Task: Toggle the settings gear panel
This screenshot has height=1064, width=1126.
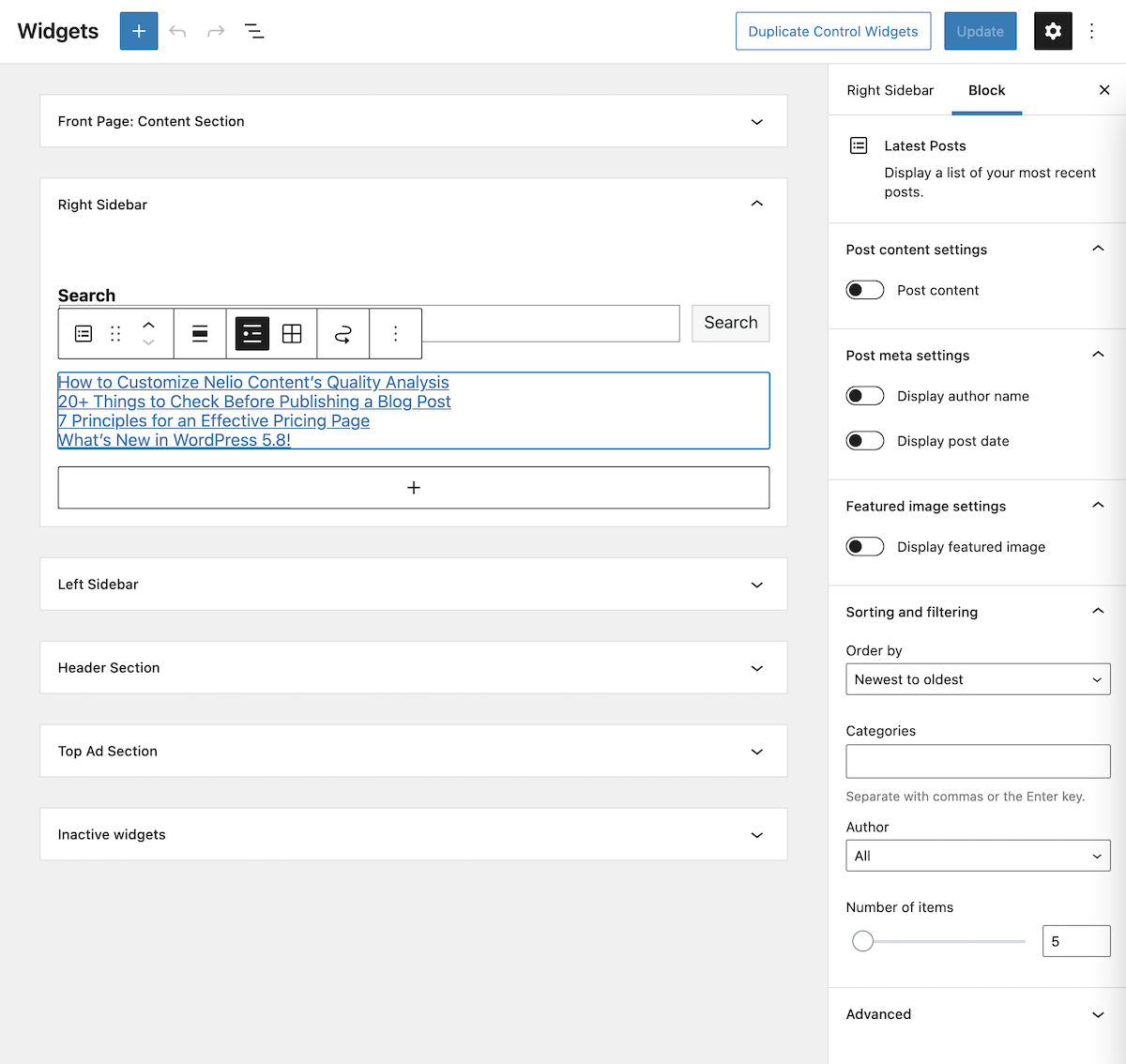Action: 1053,31
